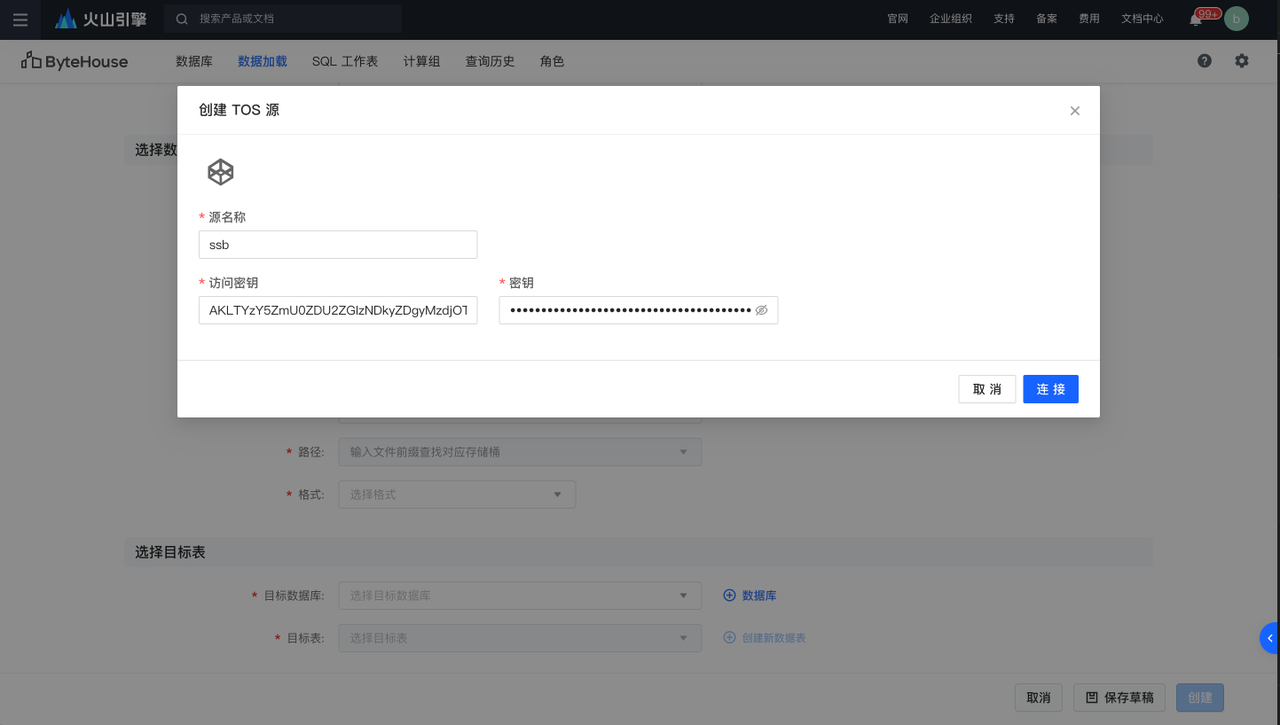
Task: Click the 备案 link
Action: (x=1047, y=19)
